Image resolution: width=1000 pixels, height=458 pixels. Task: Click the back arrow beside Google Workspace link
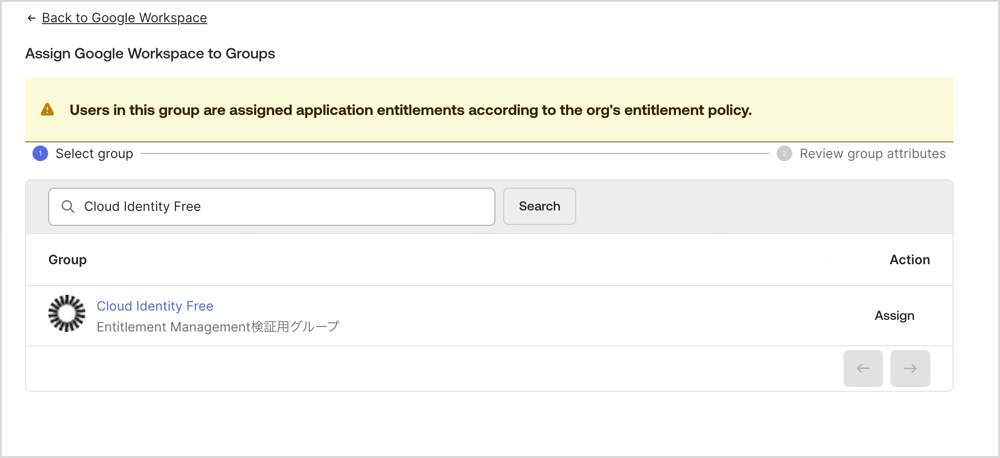click(31, 18)
